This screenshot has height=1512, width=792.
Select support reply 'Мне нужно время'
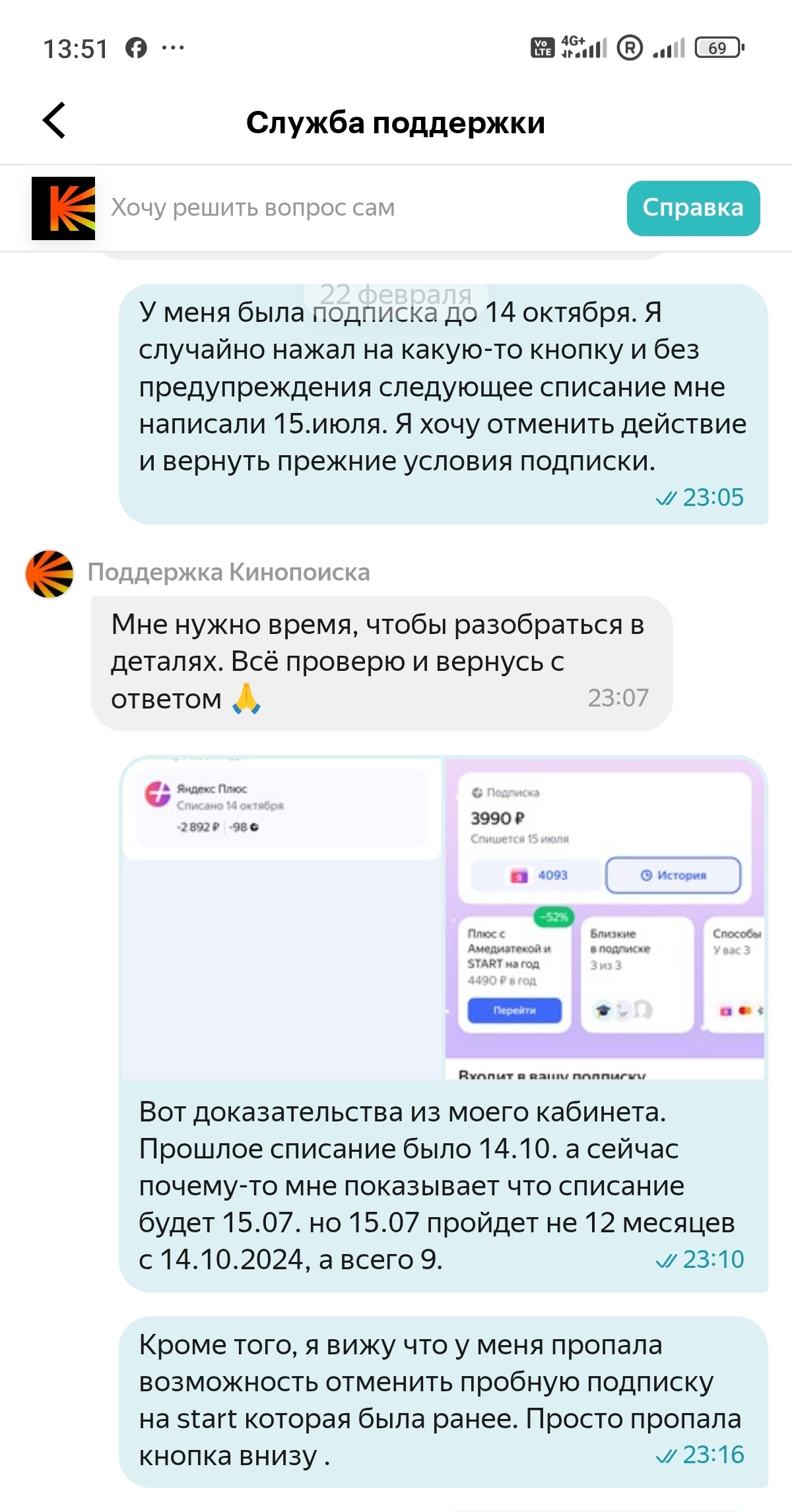click(x=381, y=663)
